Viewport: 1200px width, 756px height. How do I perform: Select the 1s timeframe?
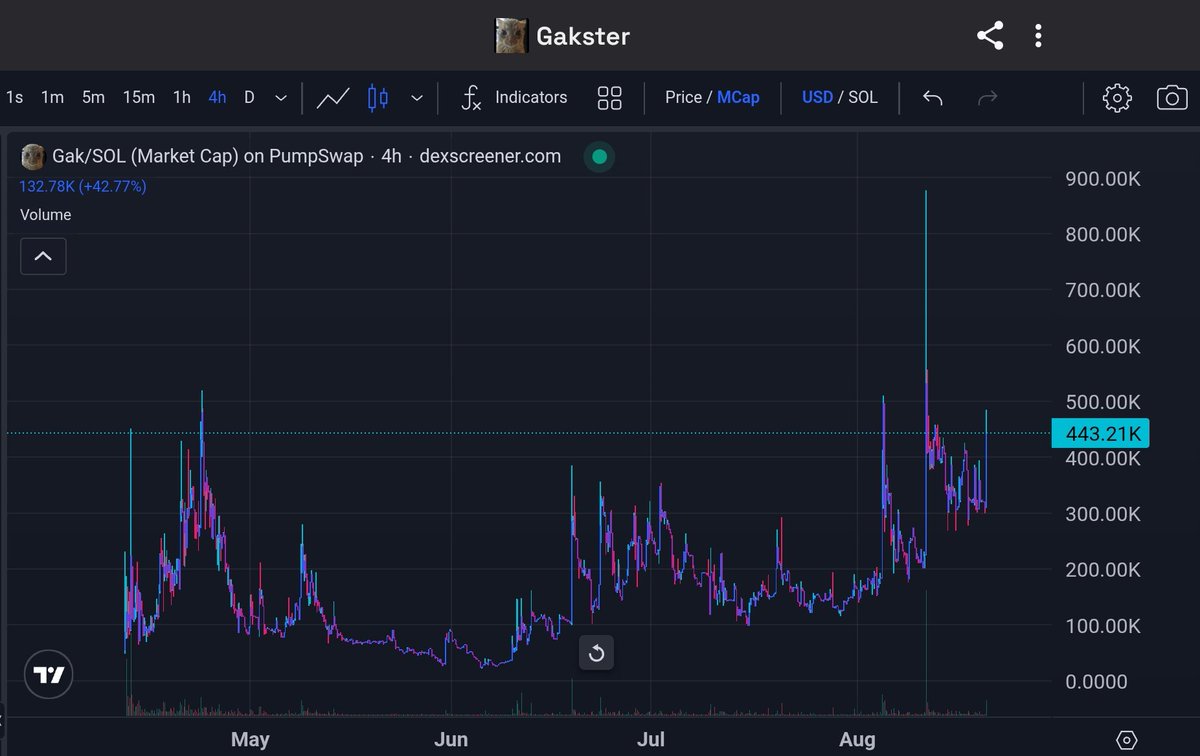pyautogui.click(x=15, y=97)
